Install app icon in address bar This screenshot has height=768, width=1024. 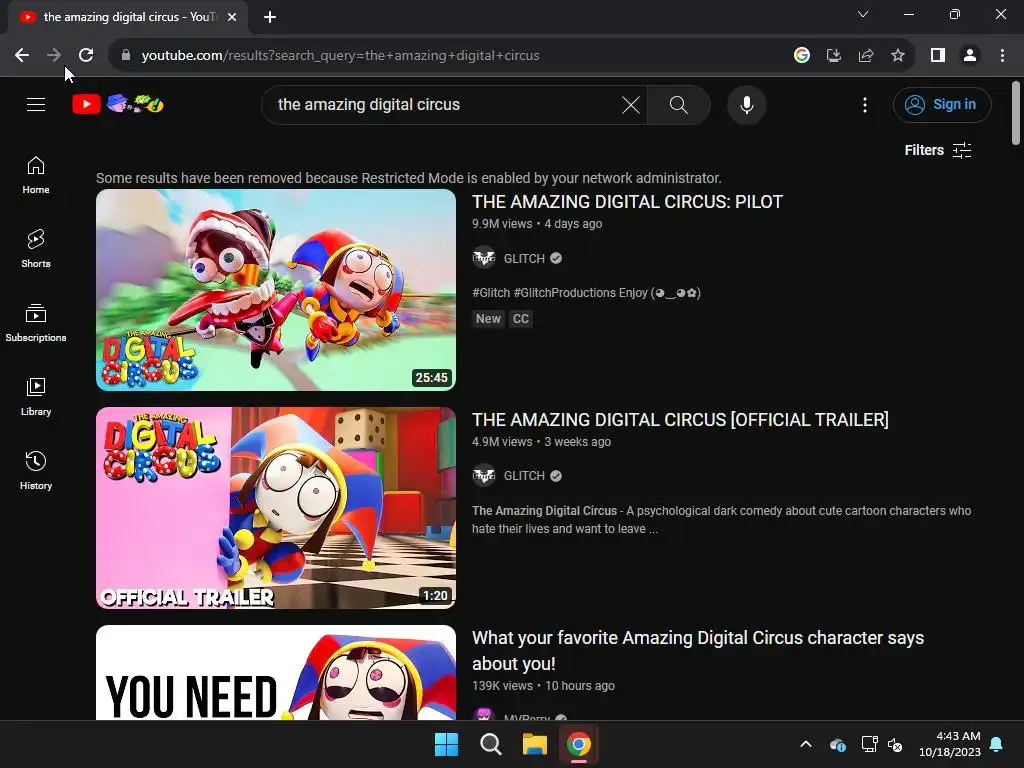[x=833, y=56]
